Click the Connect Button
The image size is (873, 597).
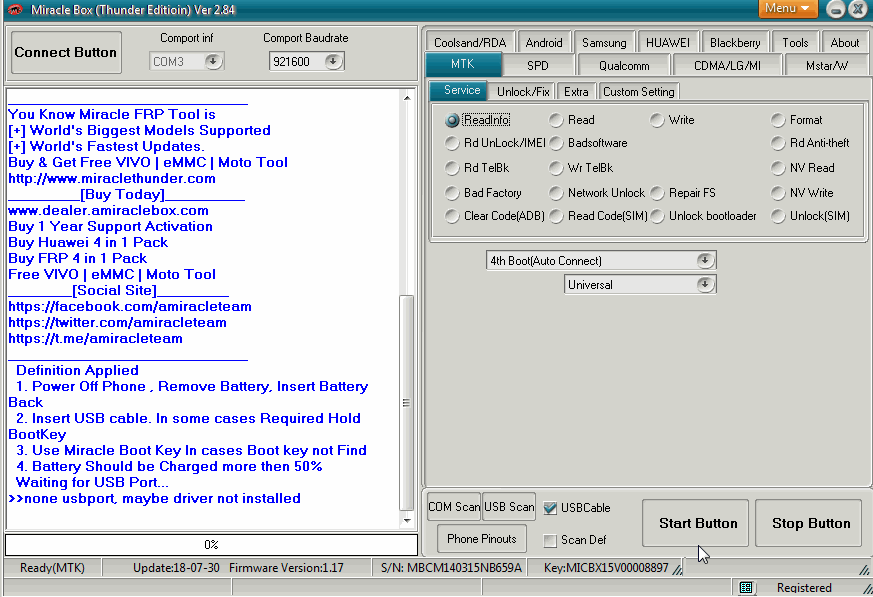(66, 52)
